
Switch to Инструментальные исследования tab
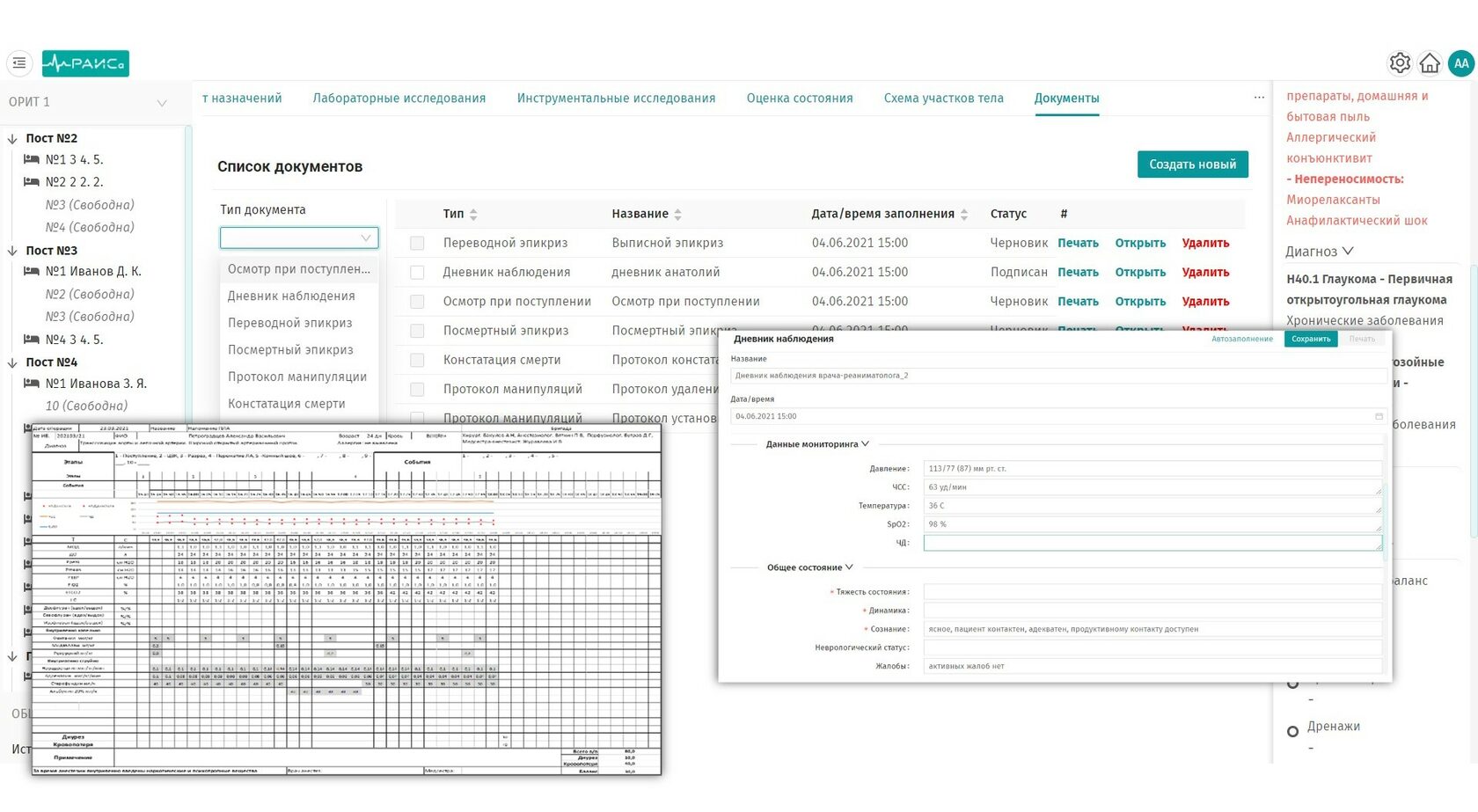pyautogui.click(x=616, y=99)
